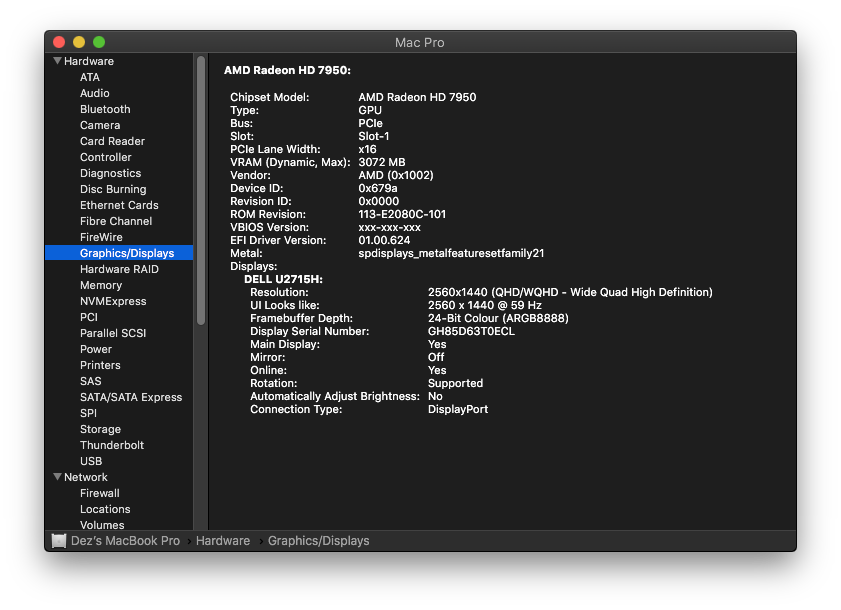Click the Resolution value 2560x1440

point(570,292)
